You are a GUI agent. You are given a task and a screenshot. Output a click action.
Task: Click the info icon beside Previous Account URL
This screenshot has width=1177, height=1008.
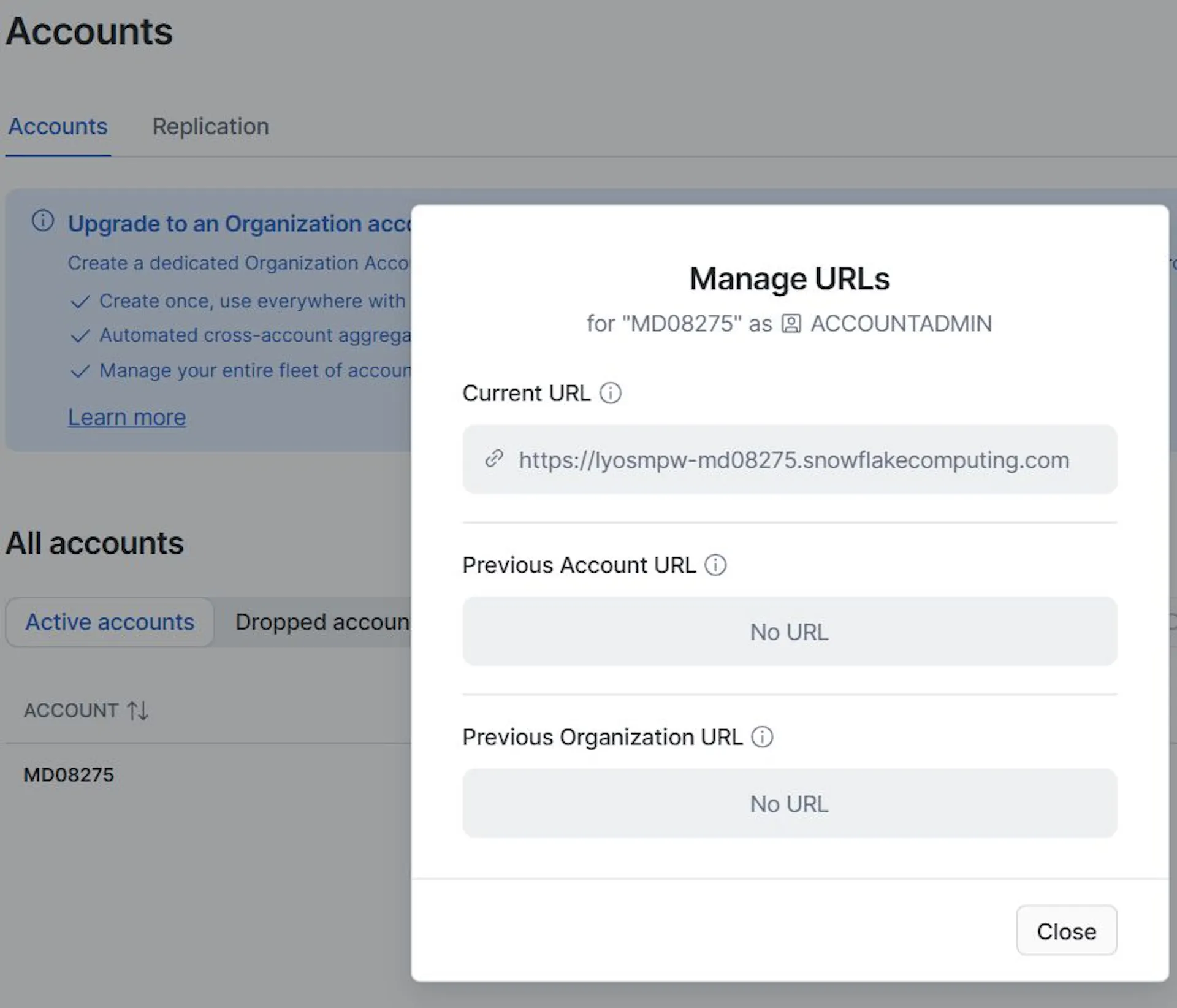pyautogui.click(x=715, y=565)
